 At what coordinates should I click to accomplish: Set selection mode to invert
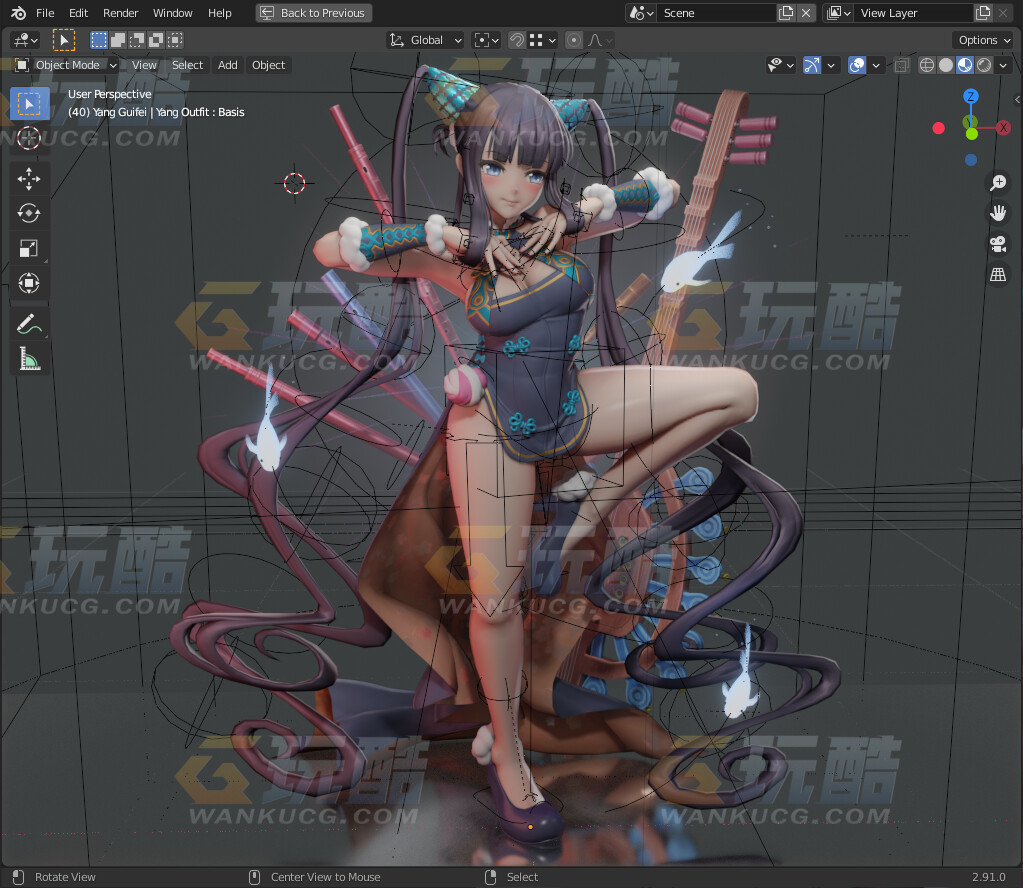coord(156,40)
